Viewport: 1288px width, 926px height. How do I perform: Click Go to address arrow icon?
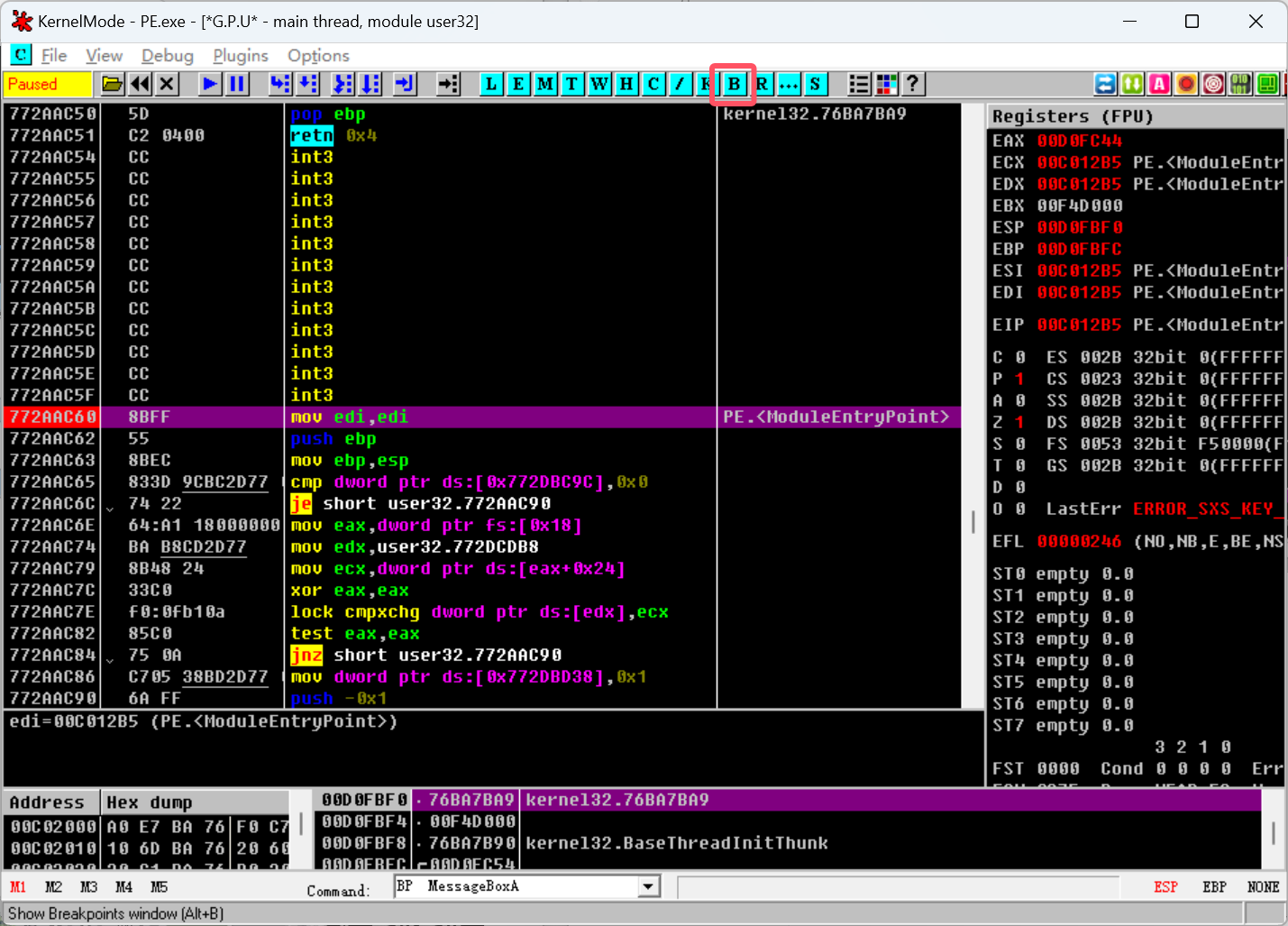pos(448,84)
